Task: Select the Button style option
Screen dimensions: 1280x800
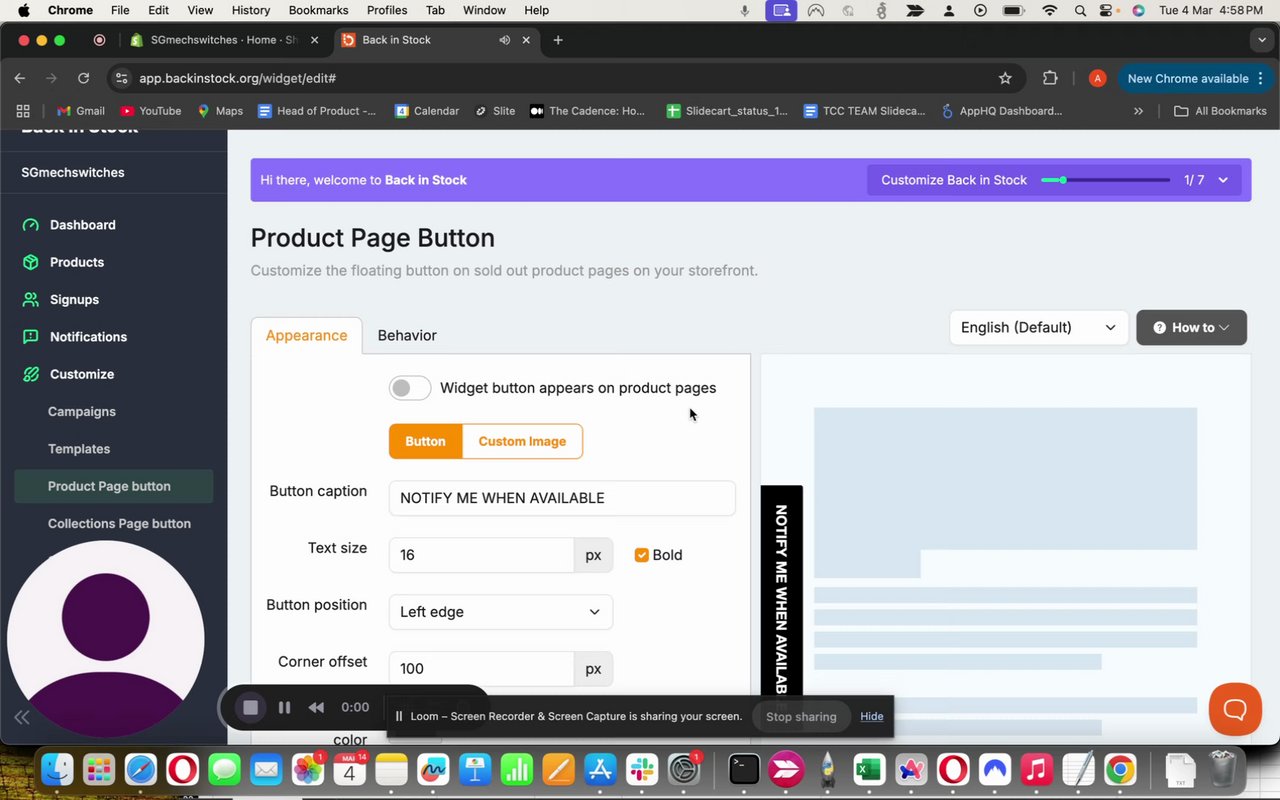Action: 425,441
